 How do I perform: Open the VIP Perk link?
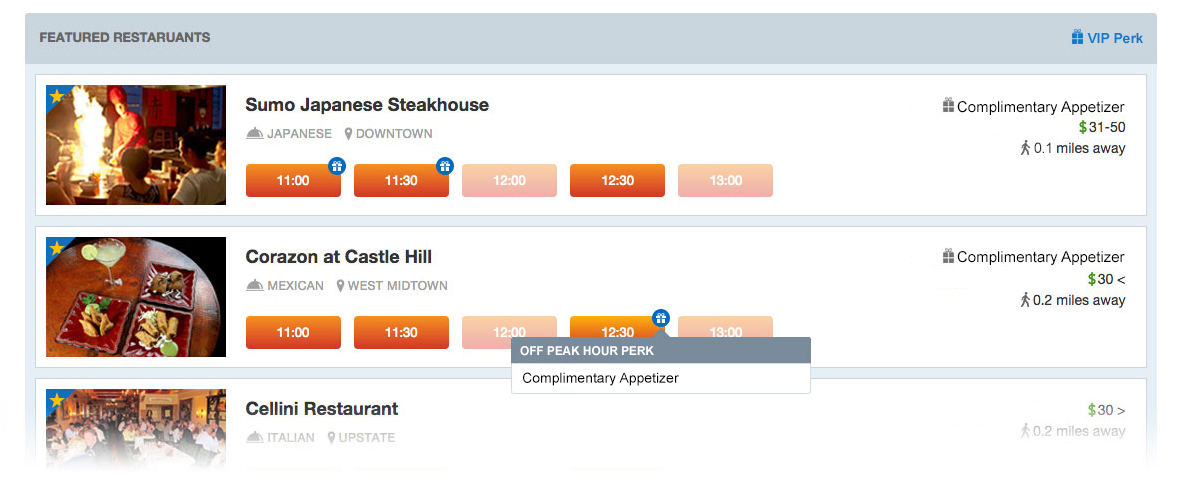pos(1107,38)
